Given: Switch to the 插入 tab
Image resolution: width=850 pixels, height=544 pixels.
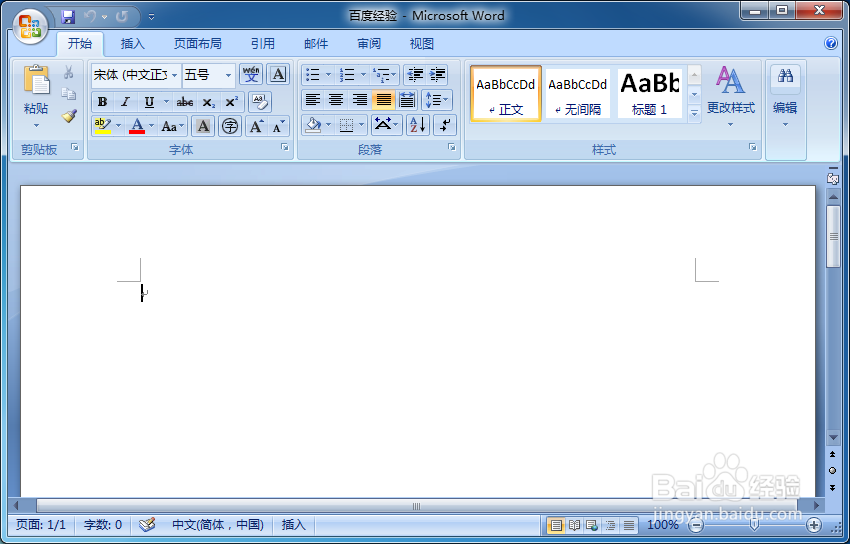Looking at the screenshot, I should tap(133, 44).
